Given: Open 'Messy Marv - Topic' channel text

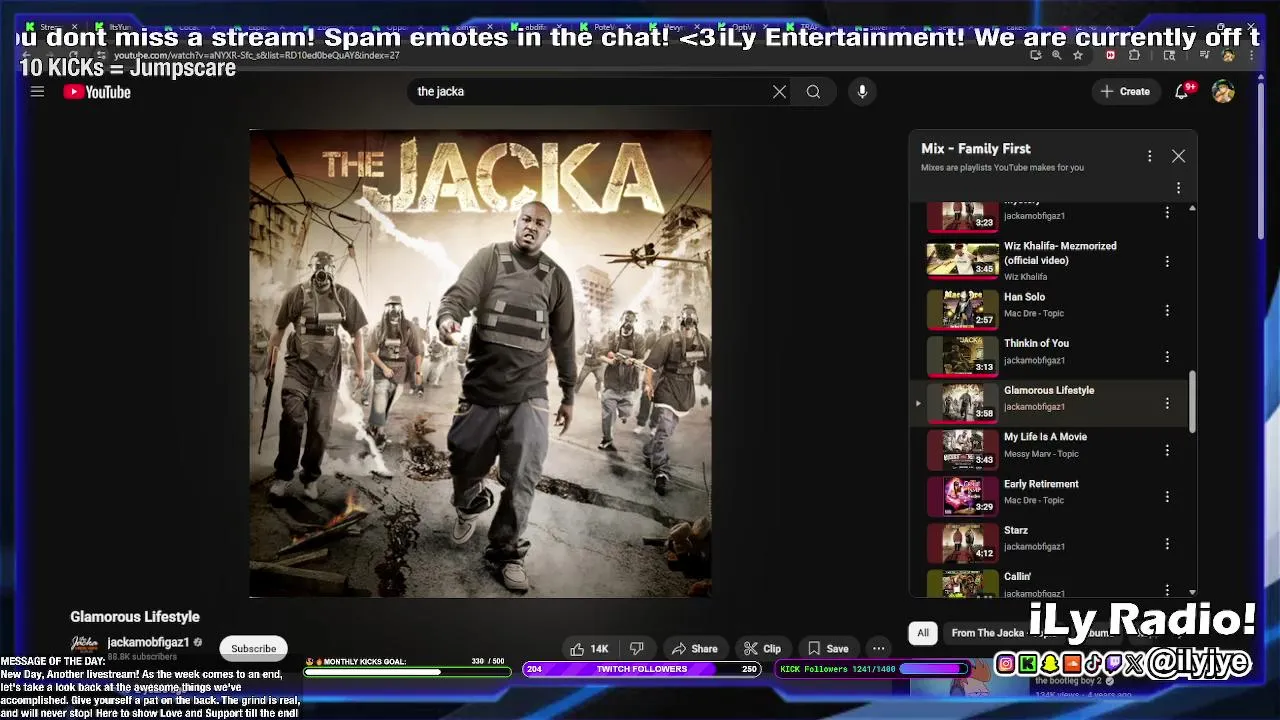Looking at the screenshot, I should [1041, 454].
